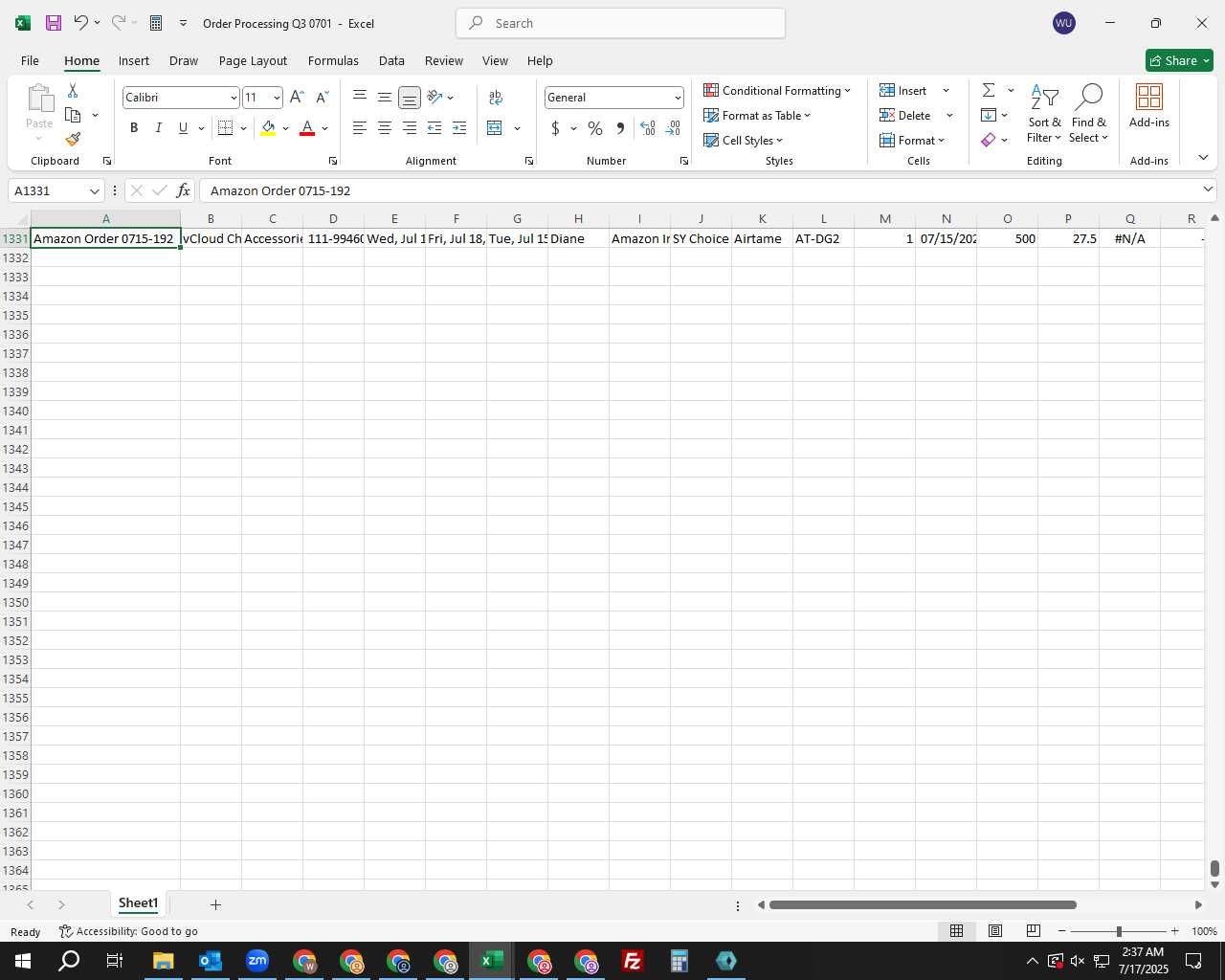This screenshot has height=980, width=1225.
Task: Click the Copy icon in Clipboard group
Action: coord(73,115)
